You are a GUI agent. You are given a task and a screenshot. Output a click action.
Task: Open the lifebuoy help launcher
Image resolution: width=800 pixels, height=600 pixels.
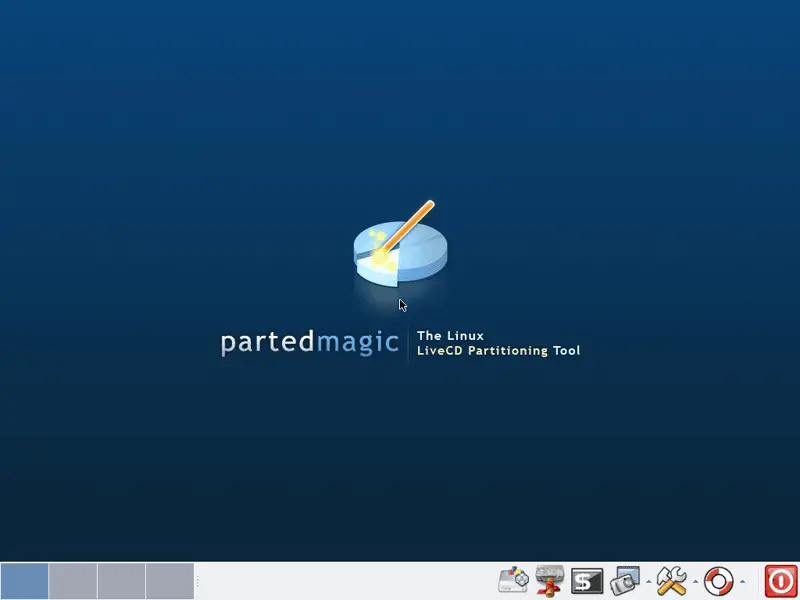tap(718, 581)
